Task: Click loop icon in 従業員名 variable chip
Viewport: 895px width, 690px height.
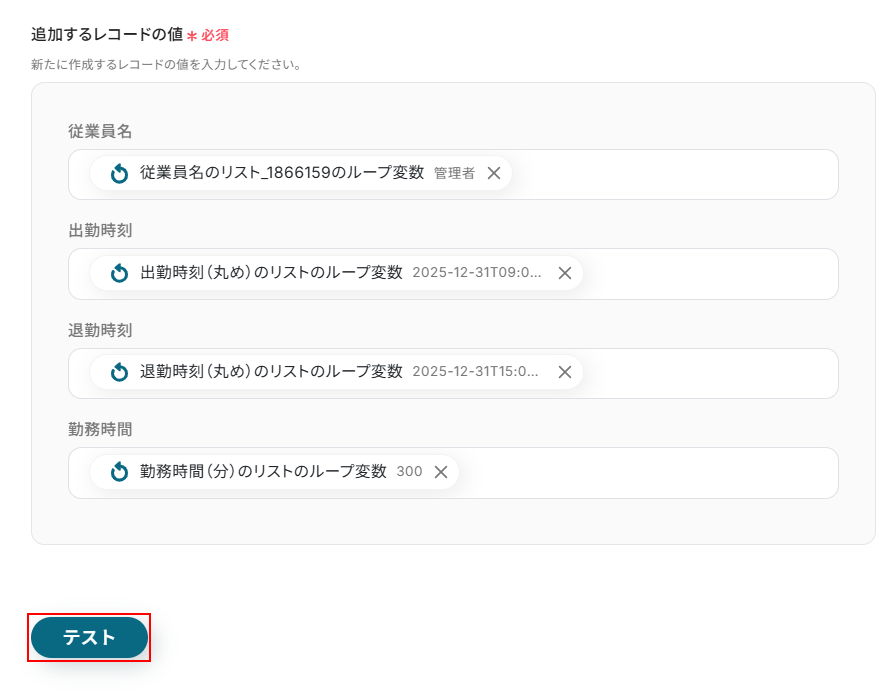Action: pos(119,173)
